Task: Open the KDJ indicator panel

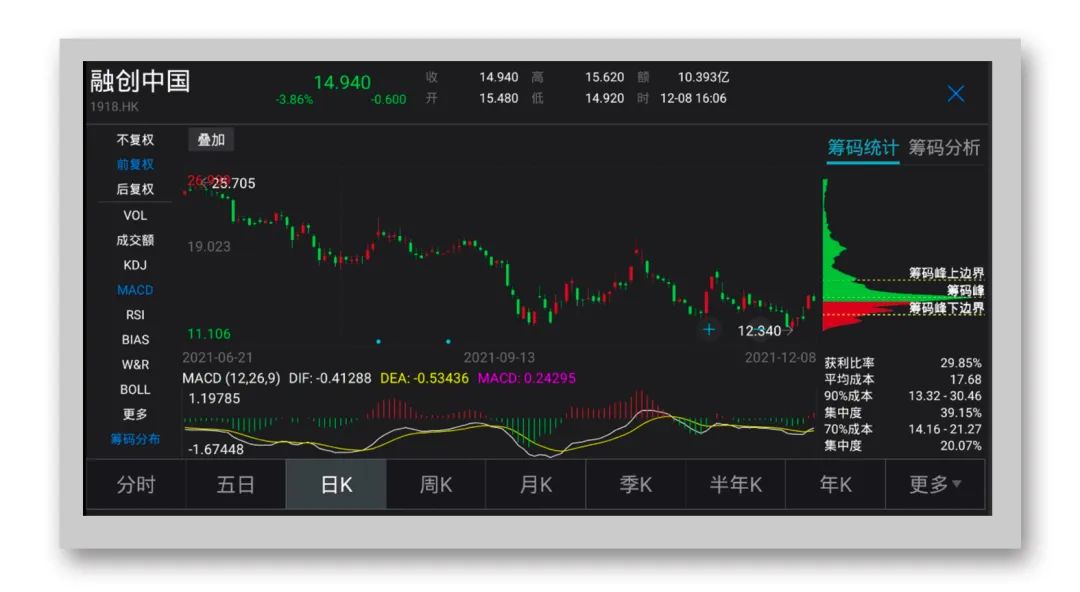Action: [135, 265]
